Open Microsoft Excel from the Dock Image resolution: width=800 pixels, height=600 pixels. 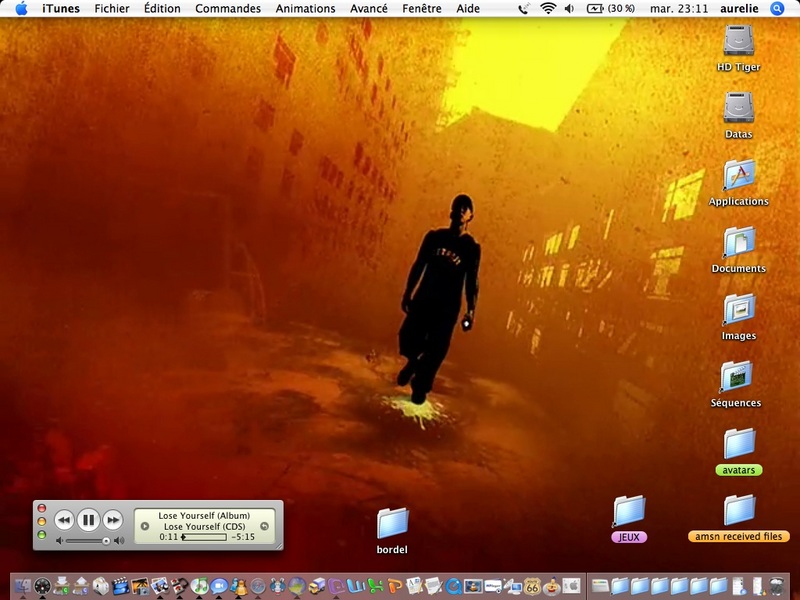pos(376,586)
